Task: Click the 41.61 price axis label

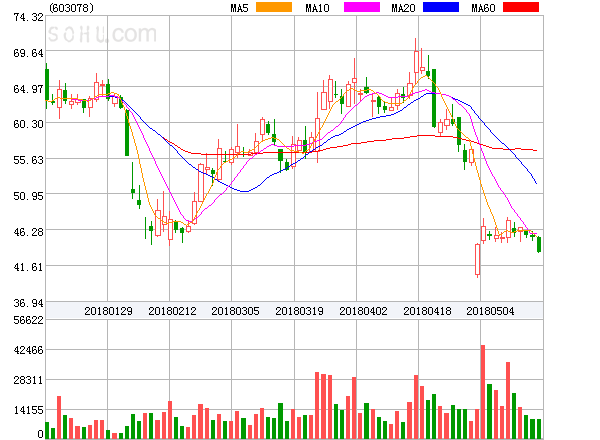Action: (x=28, y=267)
